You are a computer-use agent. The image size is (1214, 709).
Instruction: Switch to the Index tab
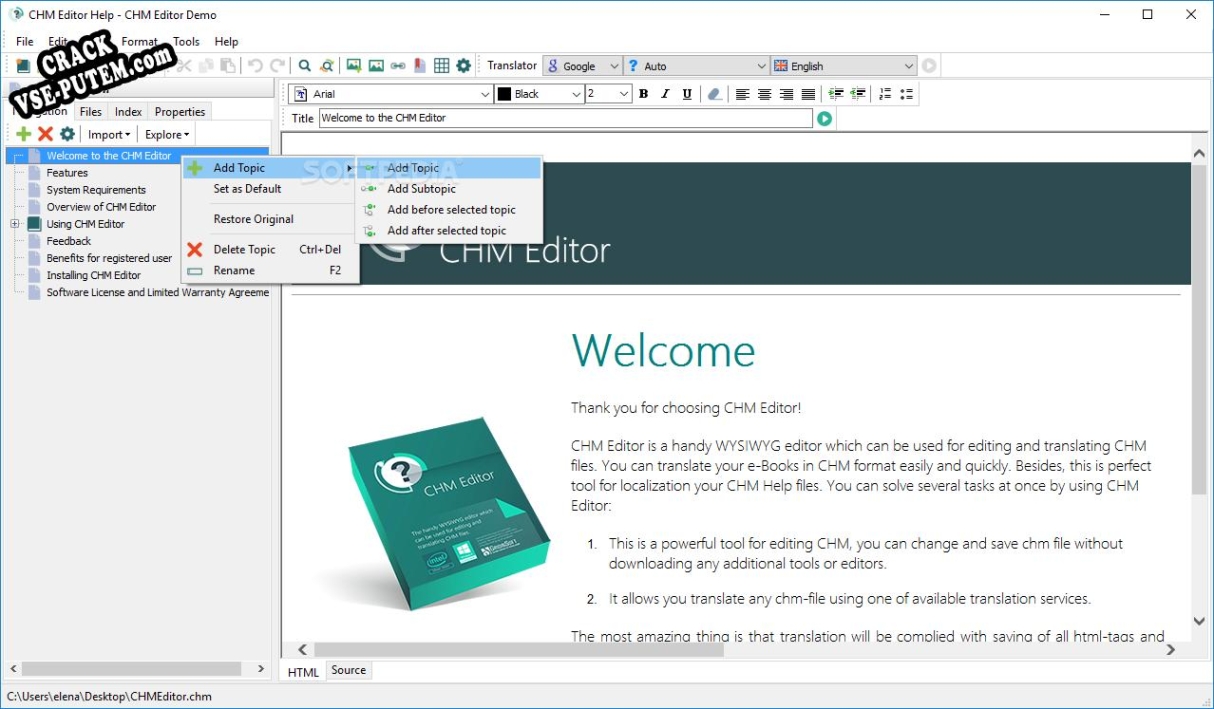128,112
